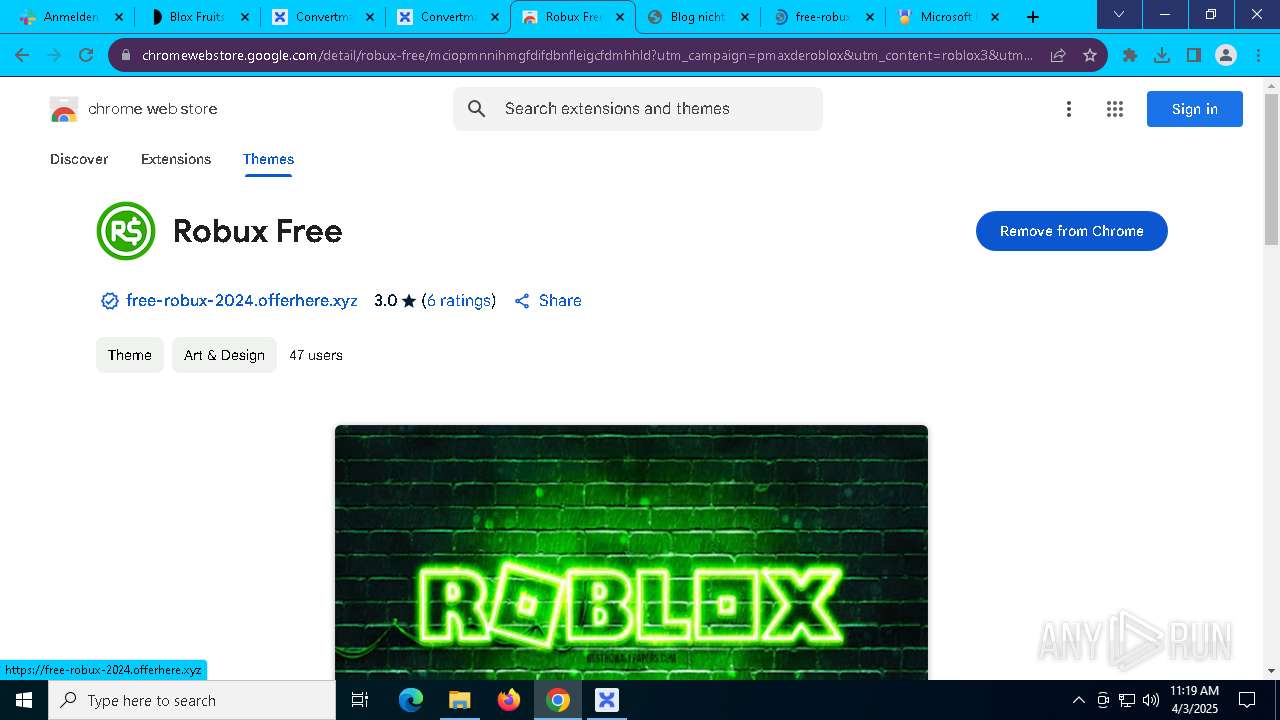The width and height of the screenshot is (1280, 720).
Task: Open the Extensions puzzle icon
Action: tap(1130, 55)
